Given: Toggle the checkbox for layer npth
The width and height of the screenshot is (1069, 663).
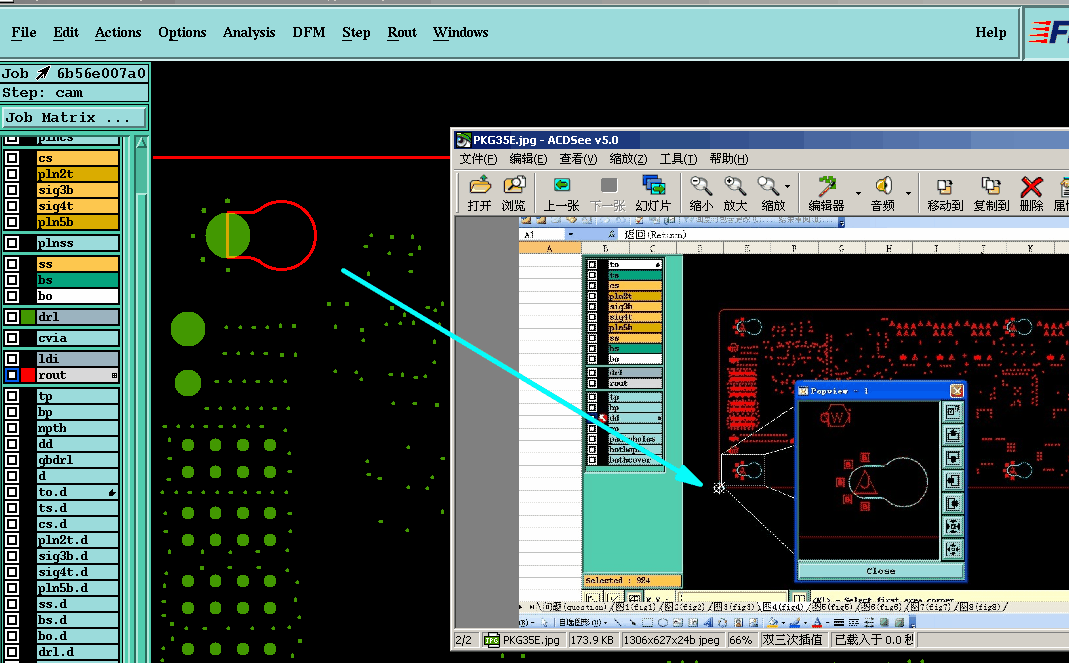Looking at the screenshot, I should click(12, 428).
